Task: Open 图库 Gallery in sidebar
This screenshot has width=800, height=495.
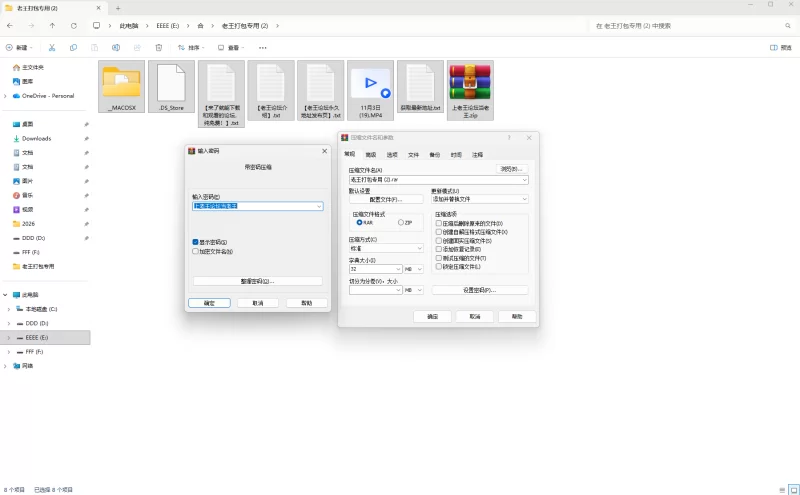Action: [x=23, y=82]
